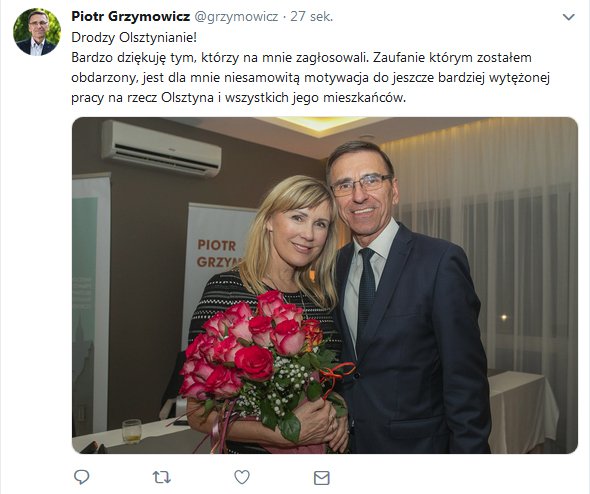
Task: Open the attached photo of the couple
Action: point(325,285)
